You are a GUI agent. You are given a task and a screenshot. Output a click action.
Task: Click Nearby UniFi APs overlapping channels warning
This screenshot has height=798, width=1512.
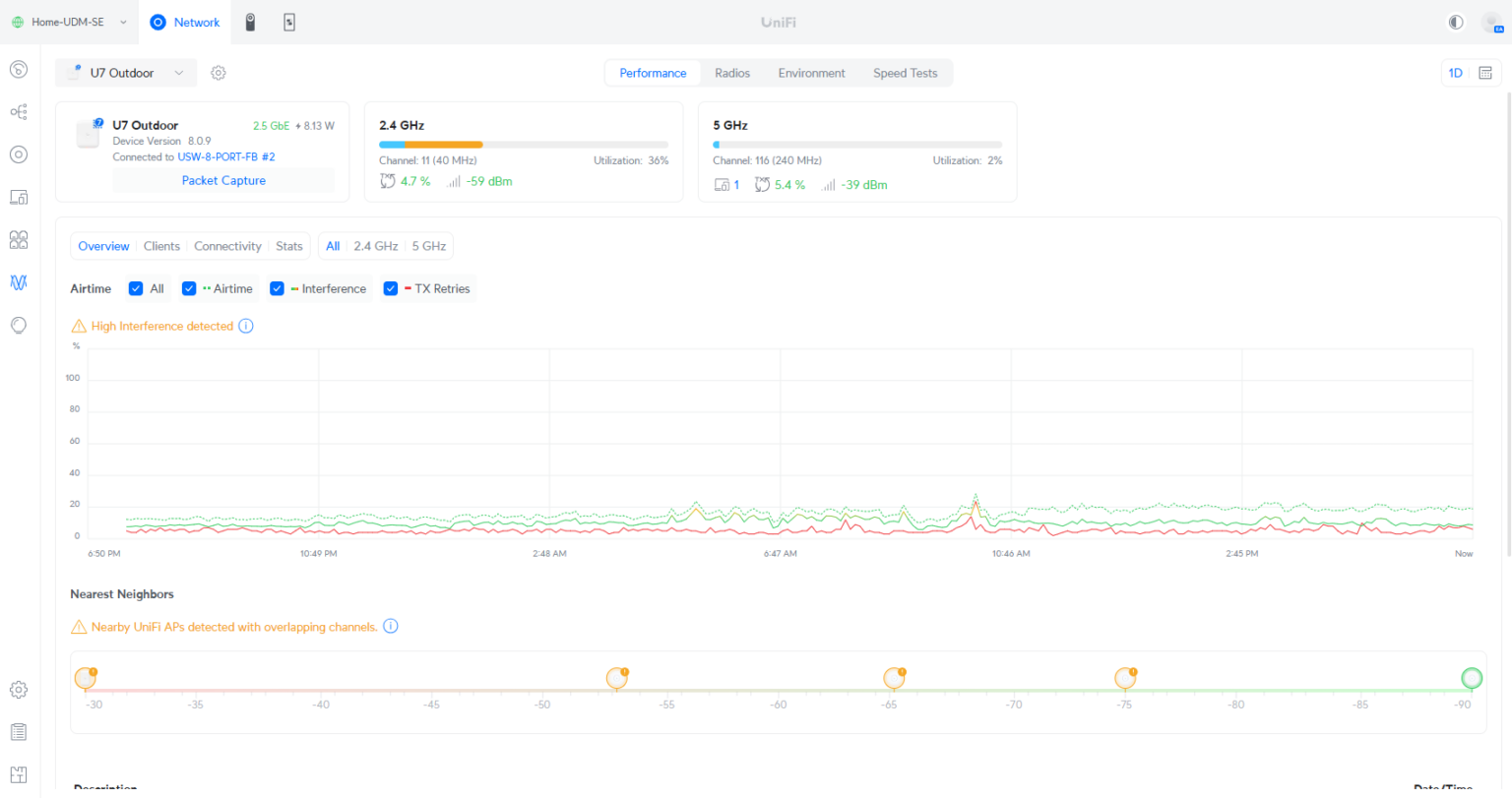pos(234,627)
